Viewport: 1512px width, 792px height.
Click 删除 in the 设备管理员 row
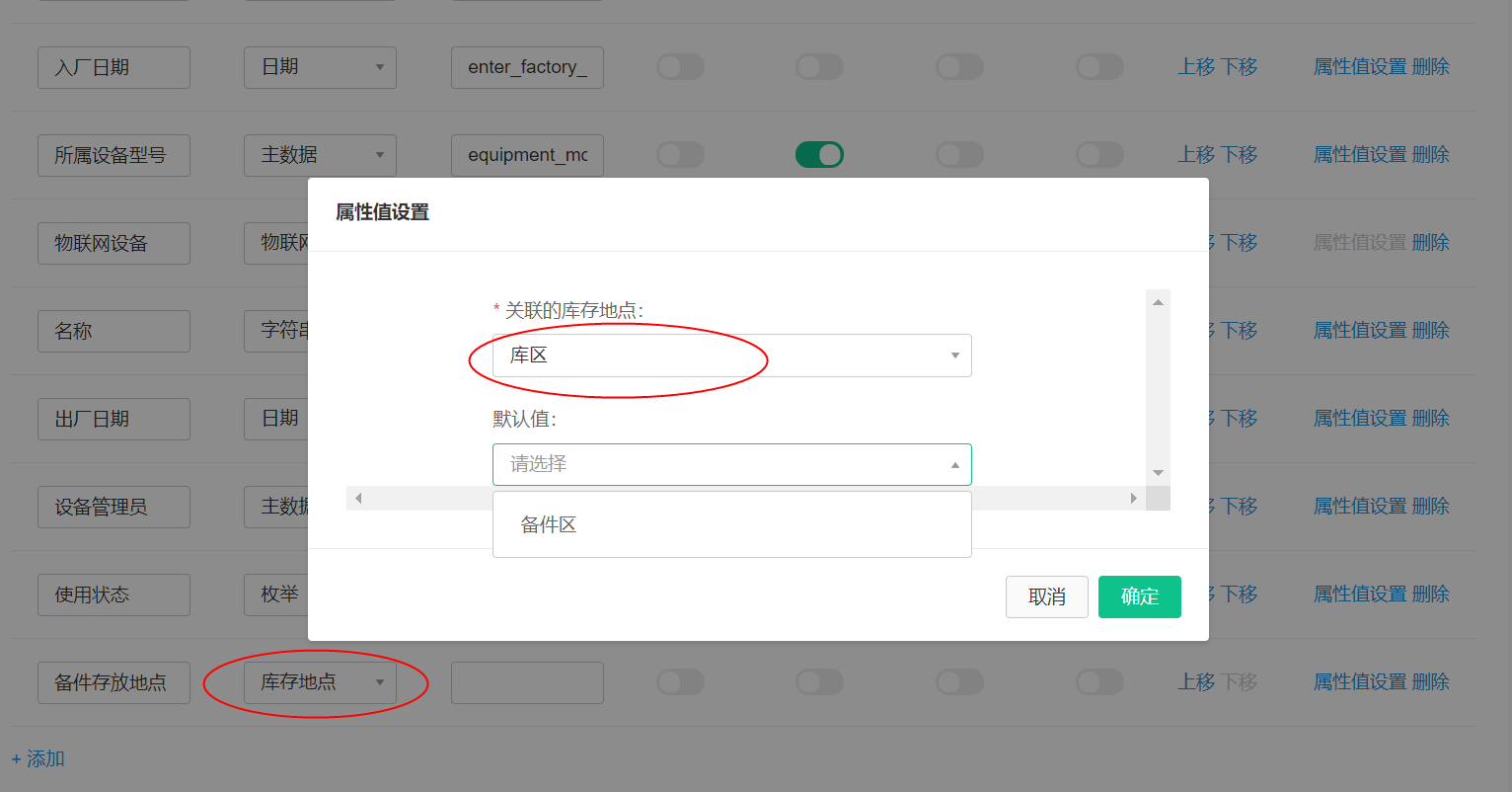point(1431,507)
